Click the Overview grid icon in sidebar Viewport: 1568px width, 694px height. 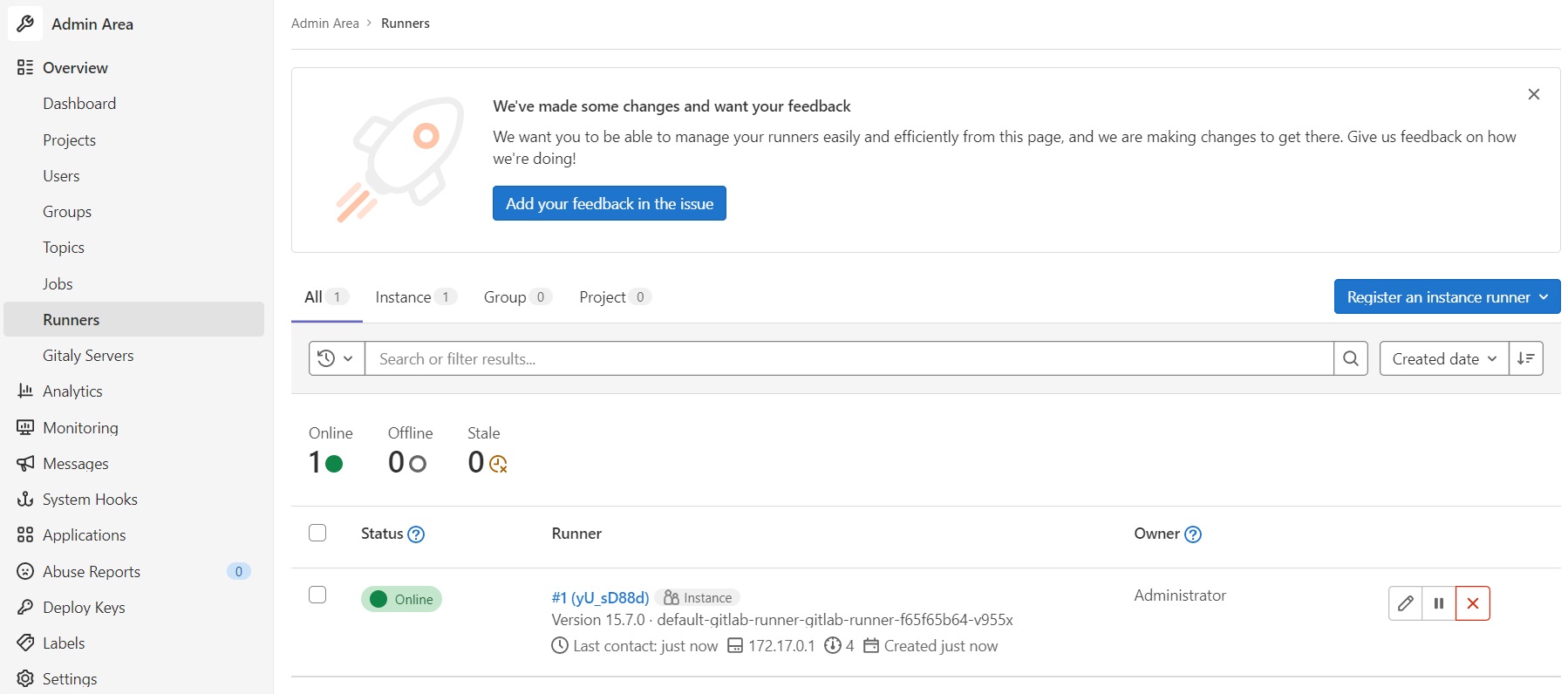point(25,67)
